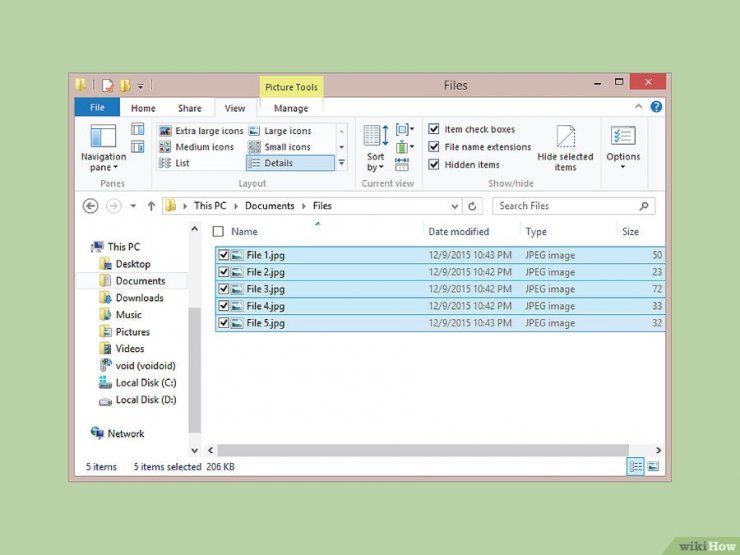Switch to Large icons layout
The image size is (740, 555).
(x=280, y=131)
